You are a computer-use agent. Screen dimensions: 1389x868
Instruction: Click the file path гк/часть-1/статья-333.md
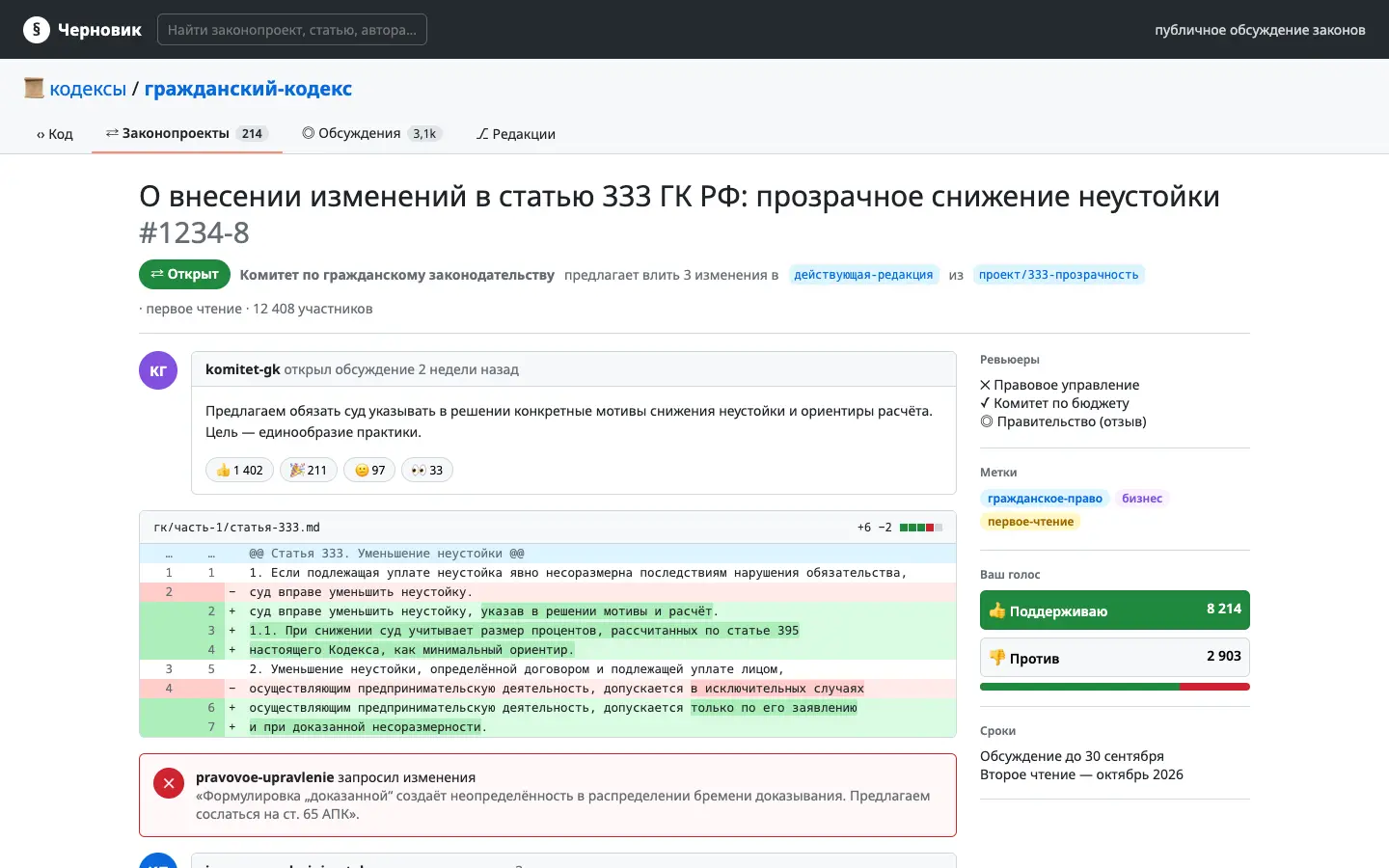tap(237, 528)
